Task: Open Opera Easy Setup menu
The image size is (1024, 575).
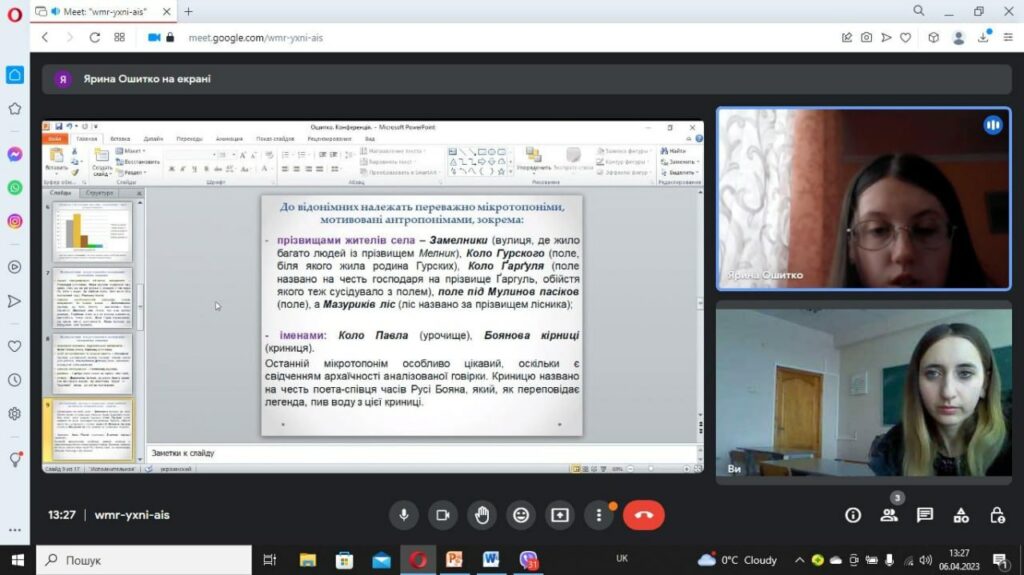Action: click(1008, 38)
